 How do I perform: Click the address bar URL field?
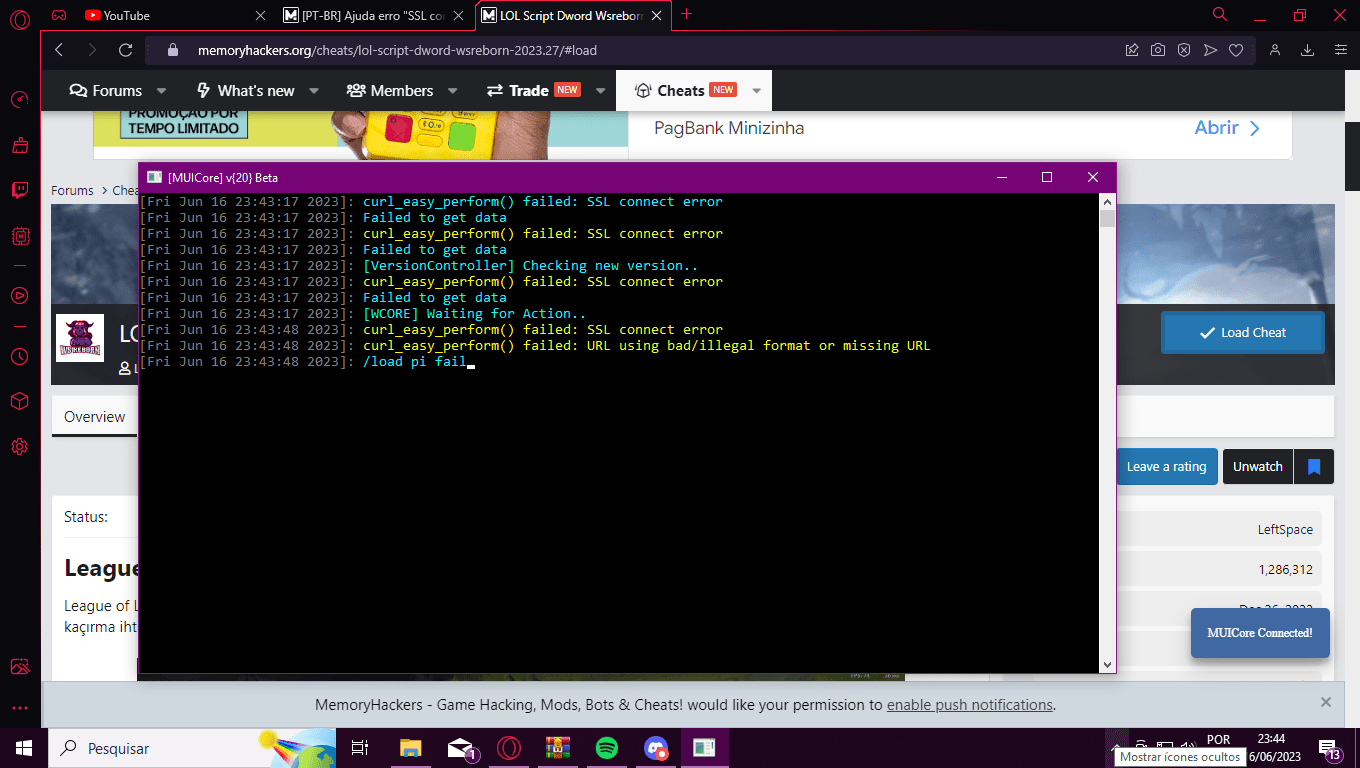click(x=640, y=50)
